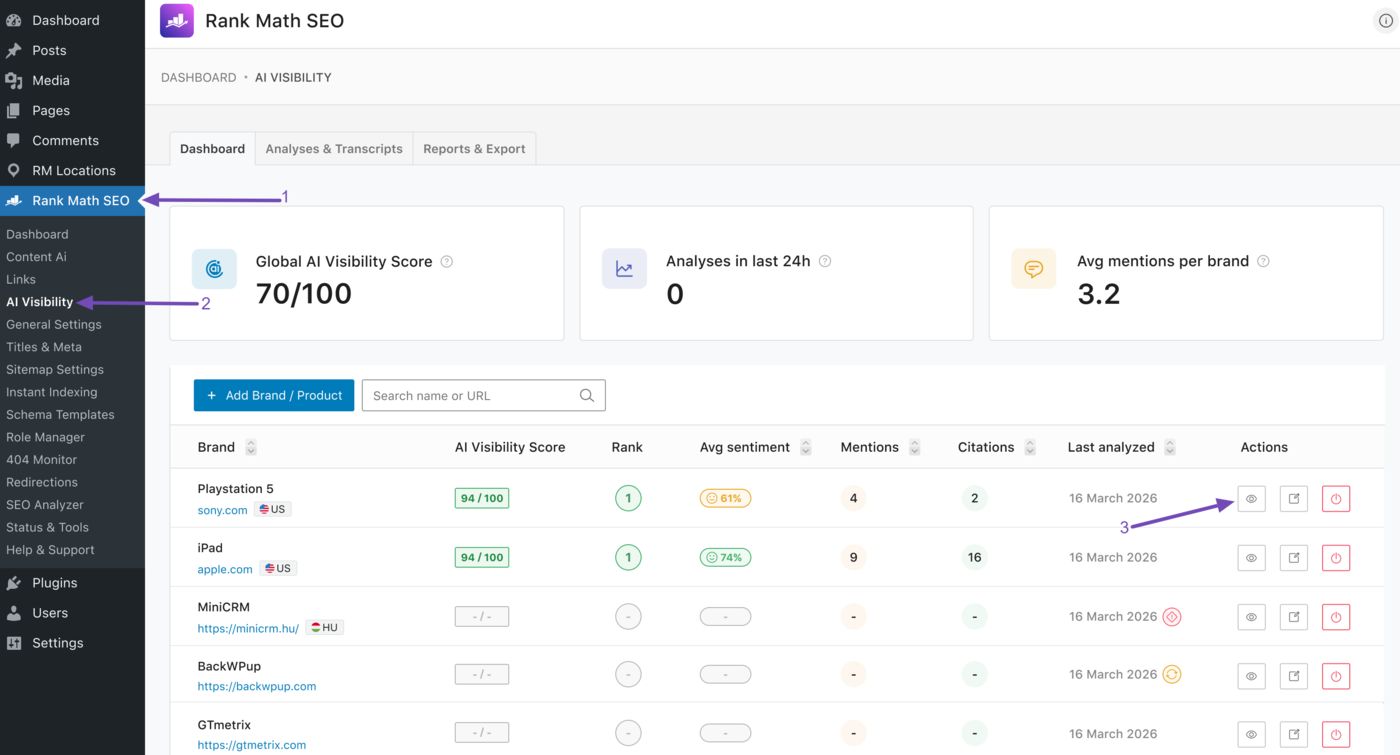Click help icon beside Global AI Visibility Score
The height and width of the screenshot is (755, 1400).
(x=447, y=261)
